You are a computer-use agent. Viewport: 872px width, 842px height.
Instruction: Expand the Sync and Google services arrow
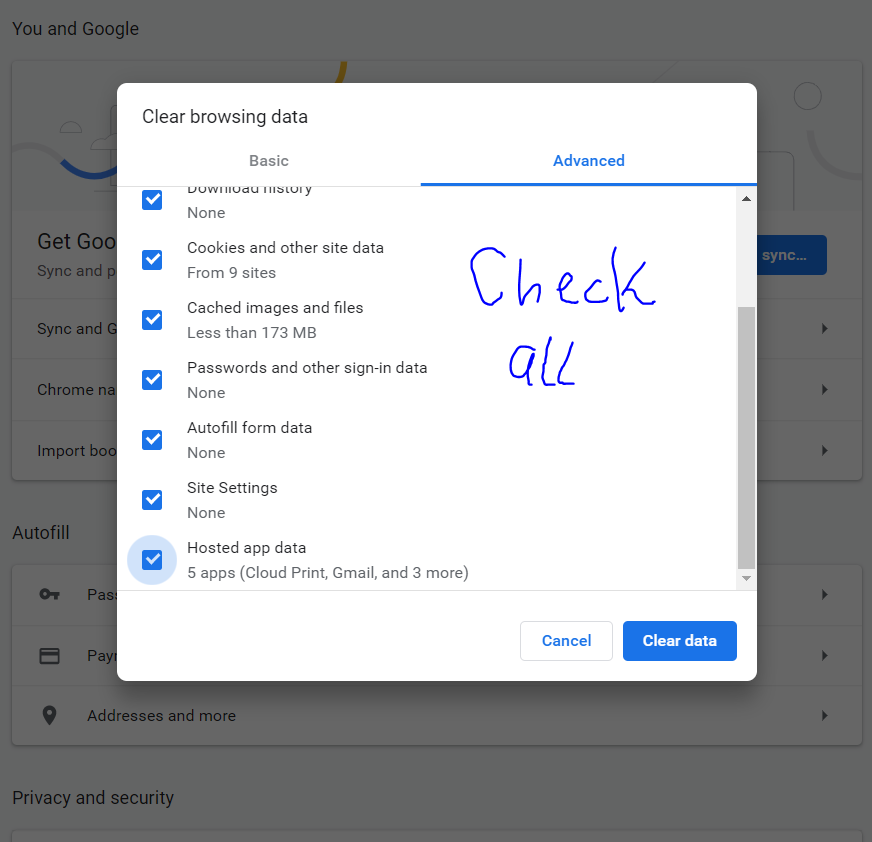[825, 329]
